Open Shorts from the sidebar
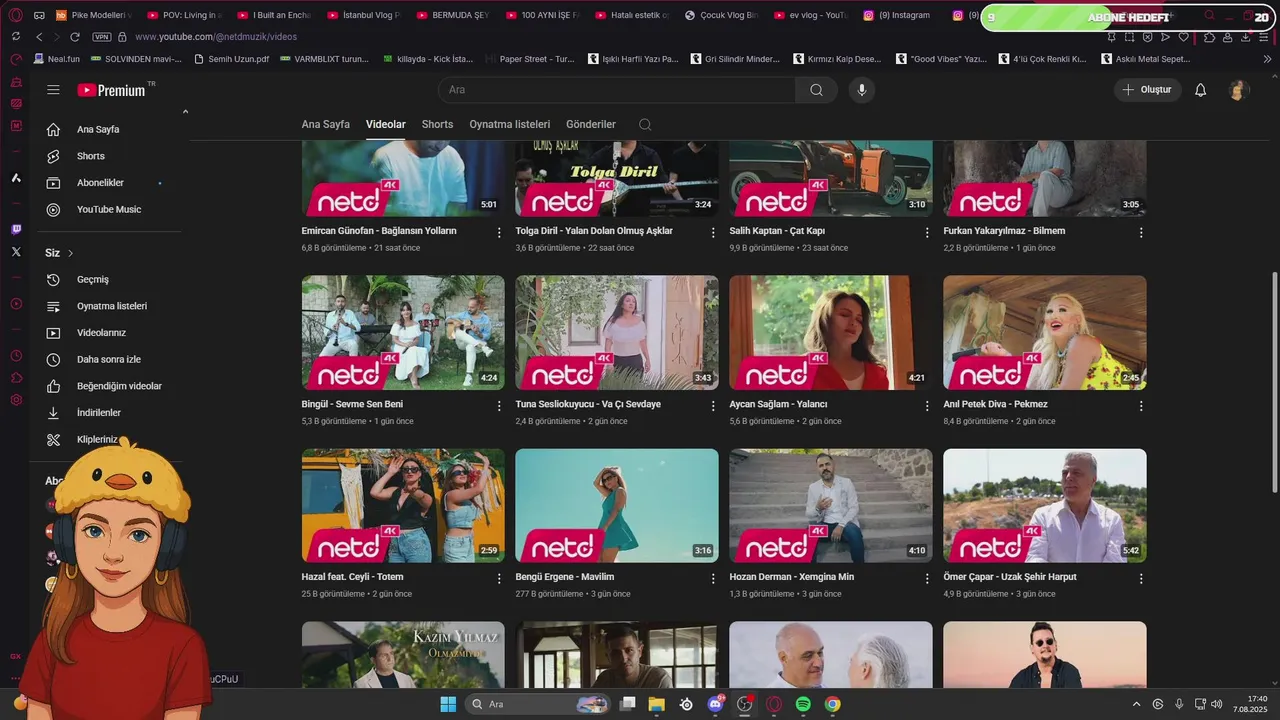This screenshot has height=720, width=1280. 91,156
